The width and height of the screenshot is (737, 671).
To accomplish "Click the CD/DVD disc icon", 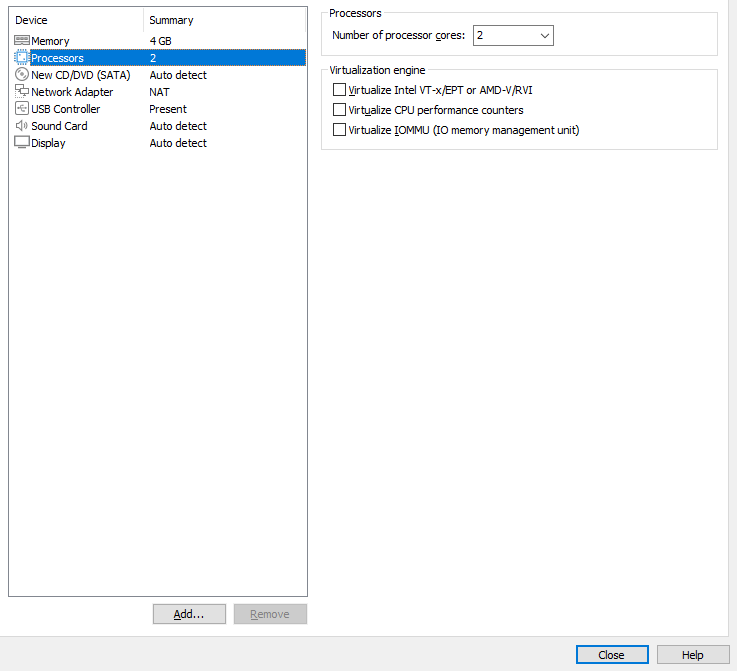I will pyautogui.click(x=22, y=74).
